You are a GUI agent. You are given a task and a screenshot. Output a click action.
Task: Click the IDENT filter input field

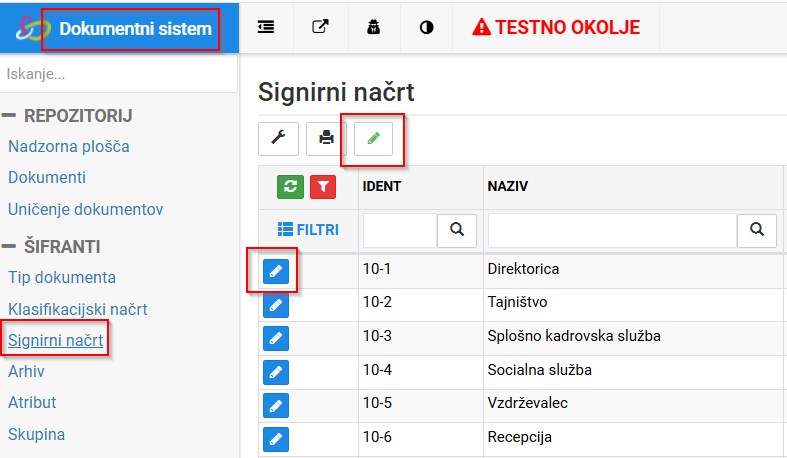pyautogui.click(x=400, y=230)
